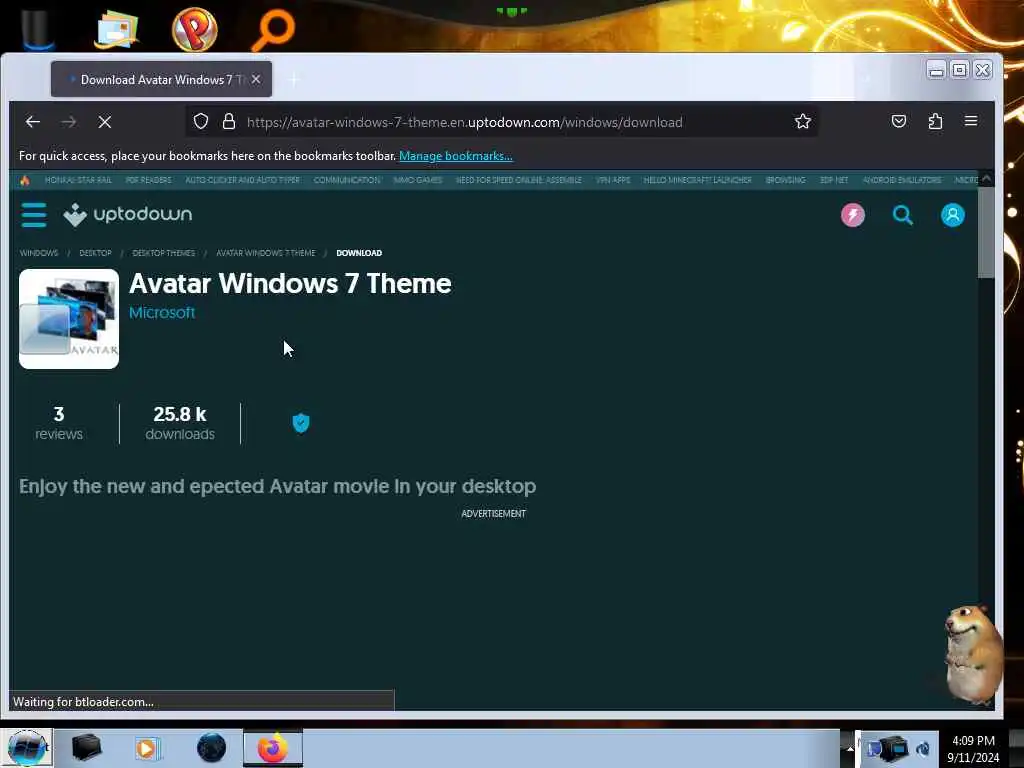Open Uptodown site navigation menu
1024x768 pixels.
point(34,215)
